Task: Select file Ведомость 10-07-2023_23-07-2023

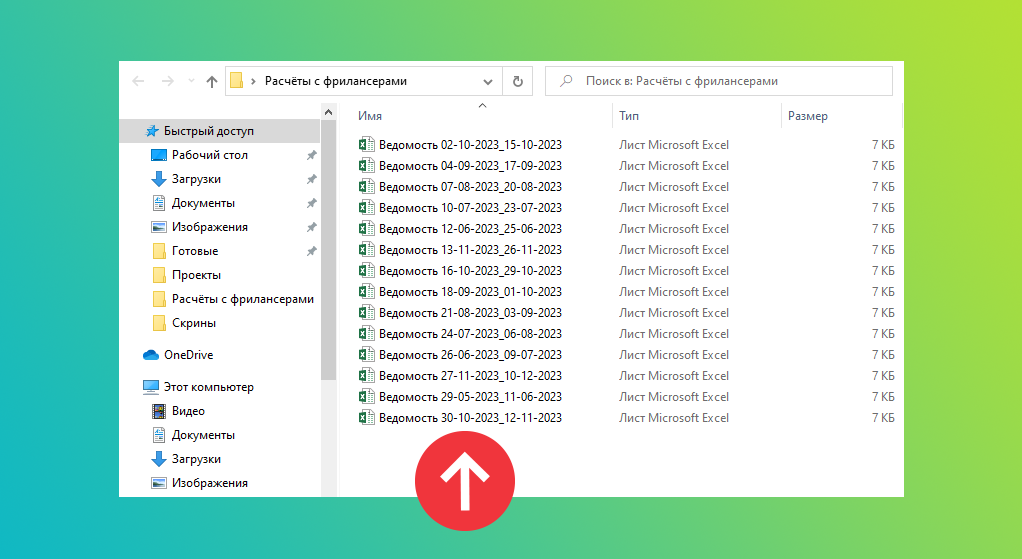Action: pos(470,208)
